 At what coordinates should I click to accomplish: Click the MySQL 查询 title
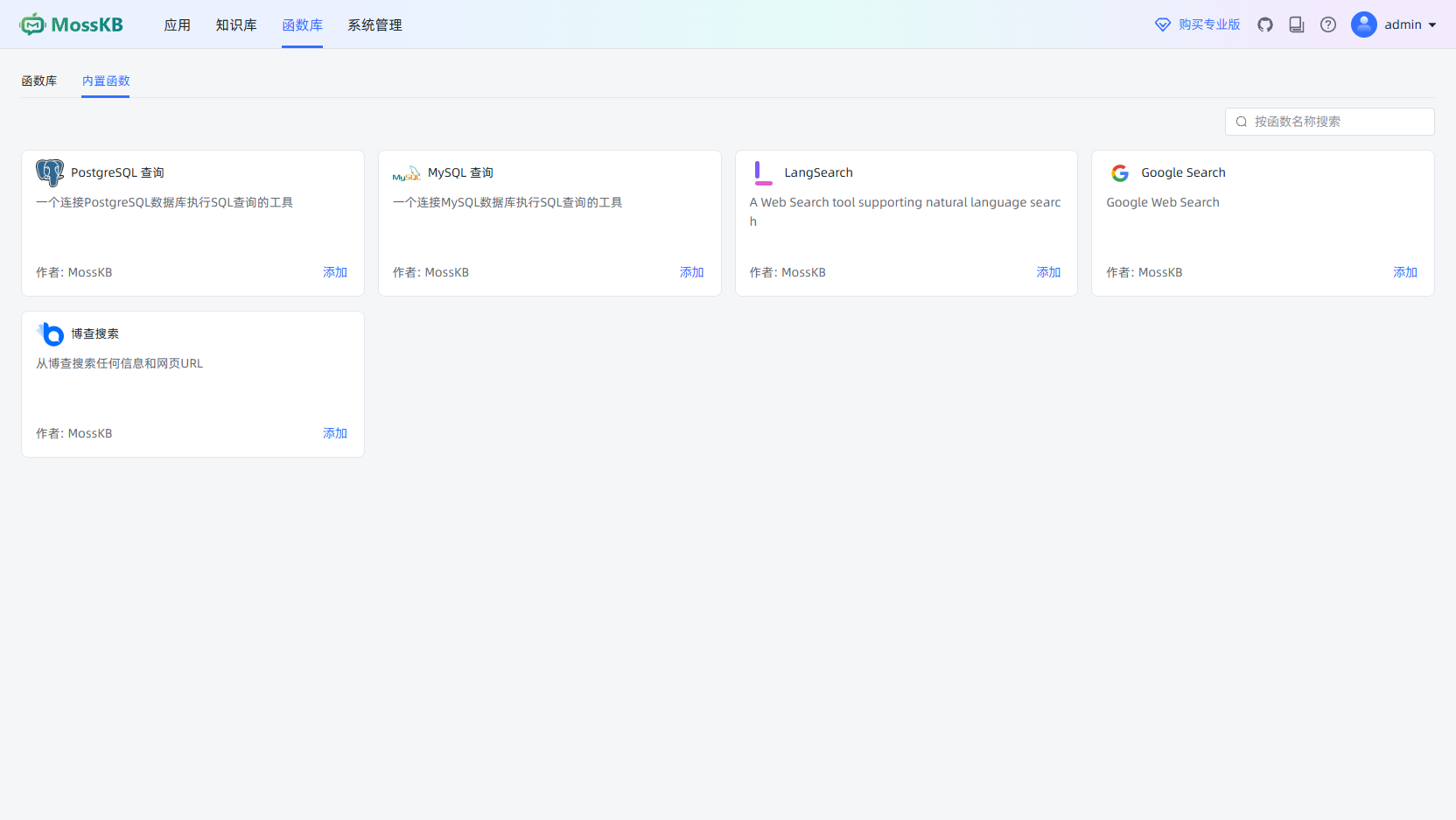[x=460, y=172]
